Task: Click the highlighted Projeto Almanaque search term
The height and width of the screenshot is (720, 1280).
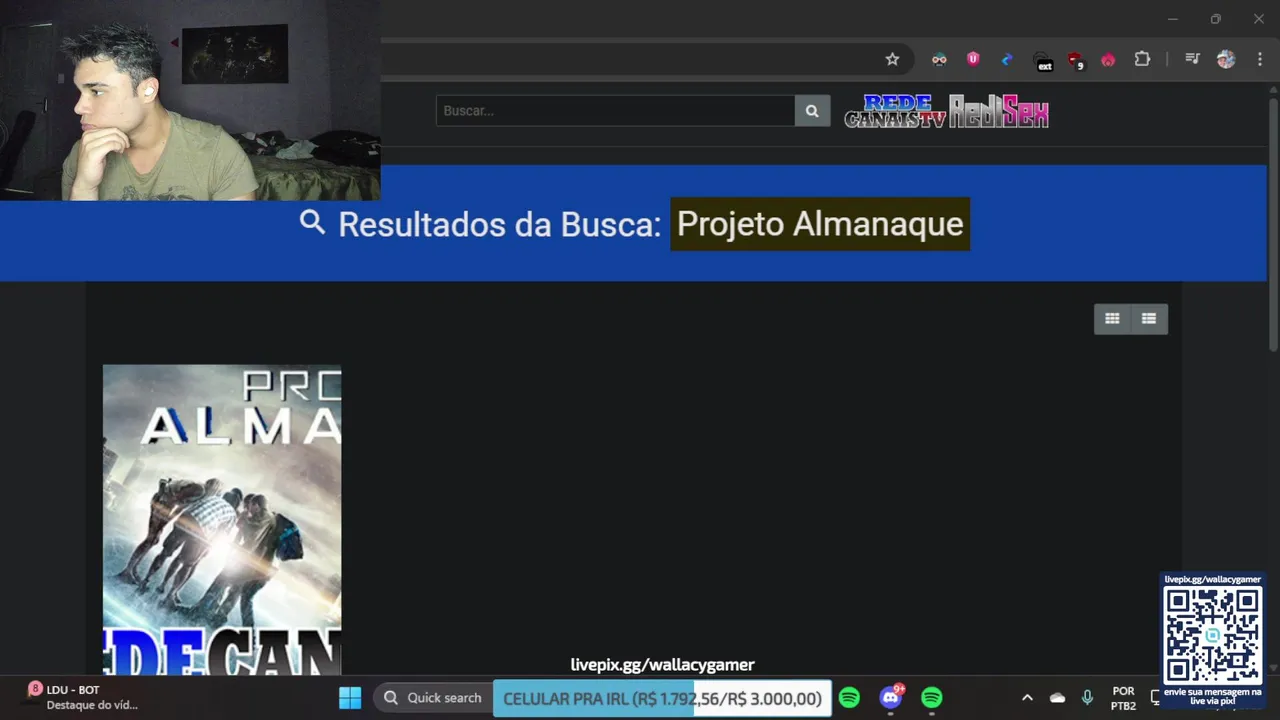Action: (x=820, y=224)
